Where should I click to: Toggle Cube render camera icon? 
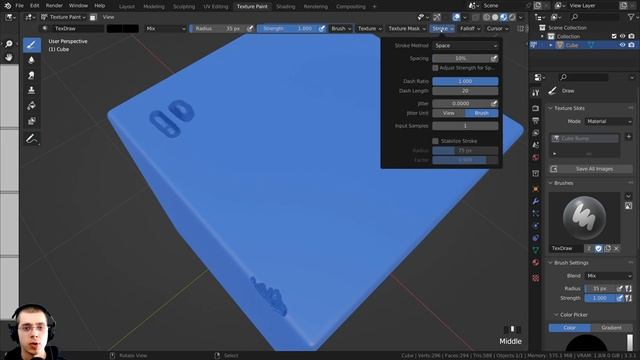click(631, 45)
